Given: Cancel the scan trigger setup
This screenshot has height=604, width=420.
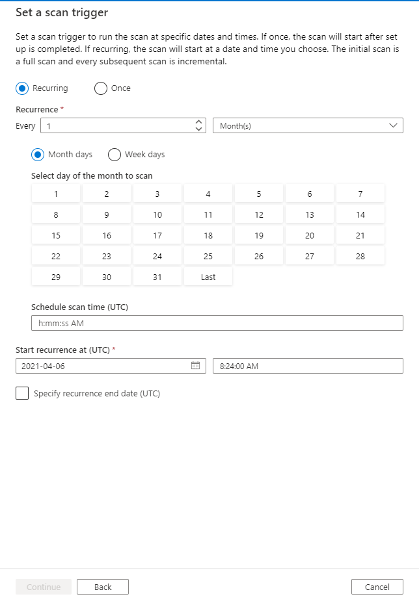Looking at the screenshot, I should [377, 587].
